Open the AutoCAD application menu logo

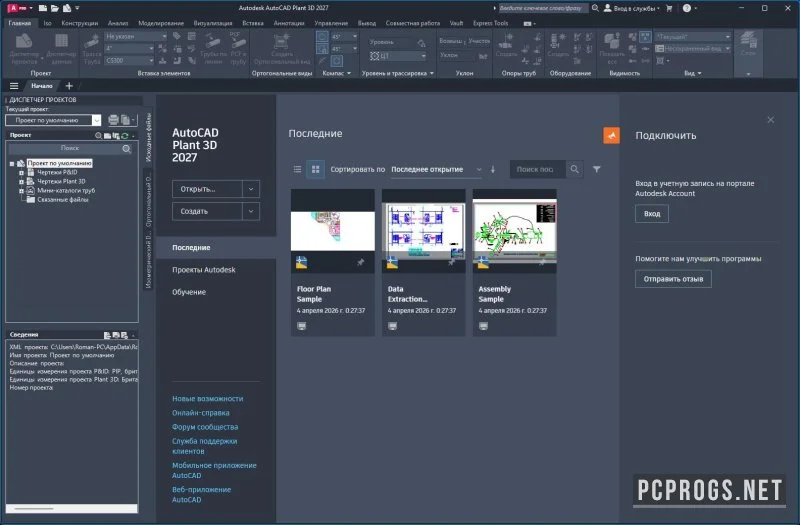17,8
